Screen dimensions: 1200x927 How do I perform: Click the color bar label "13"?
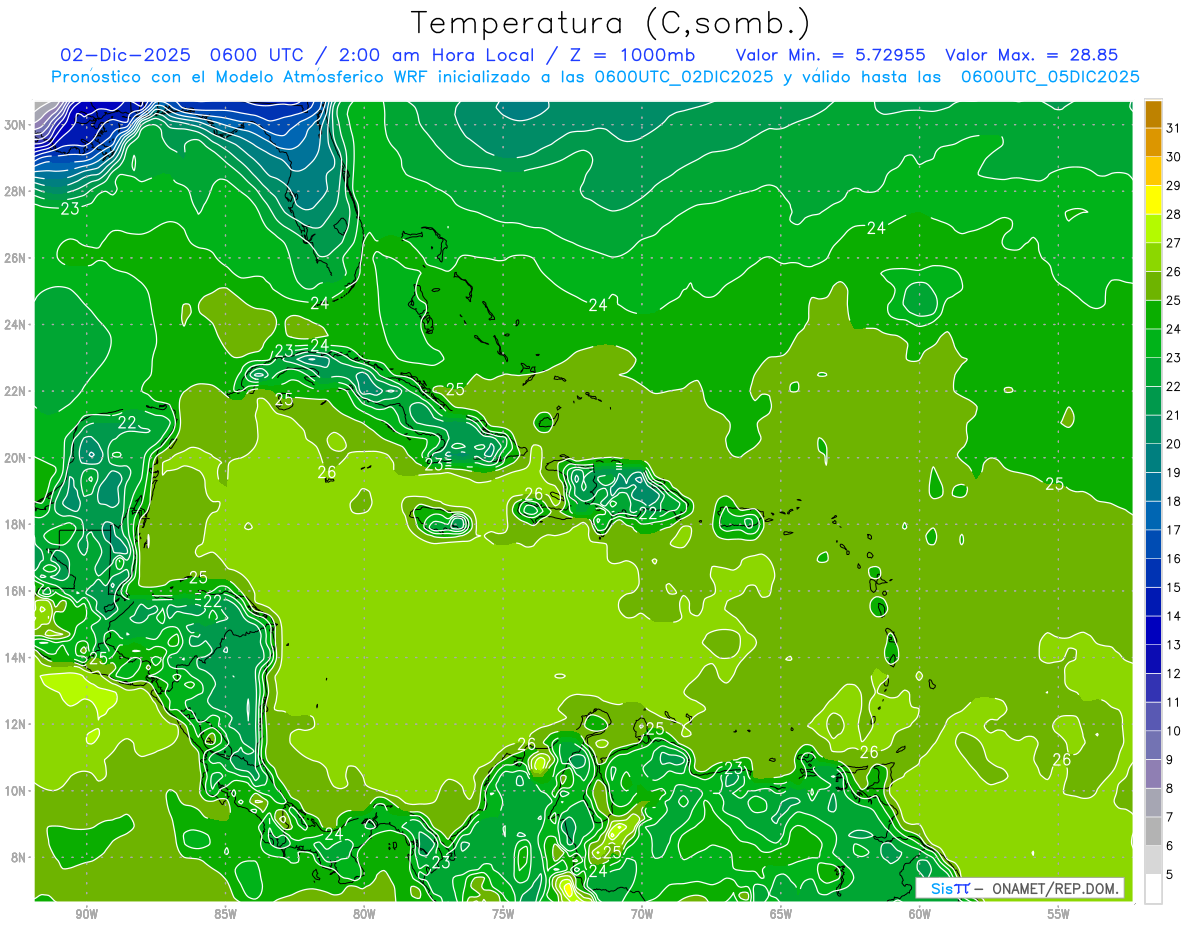point(1174,645)
